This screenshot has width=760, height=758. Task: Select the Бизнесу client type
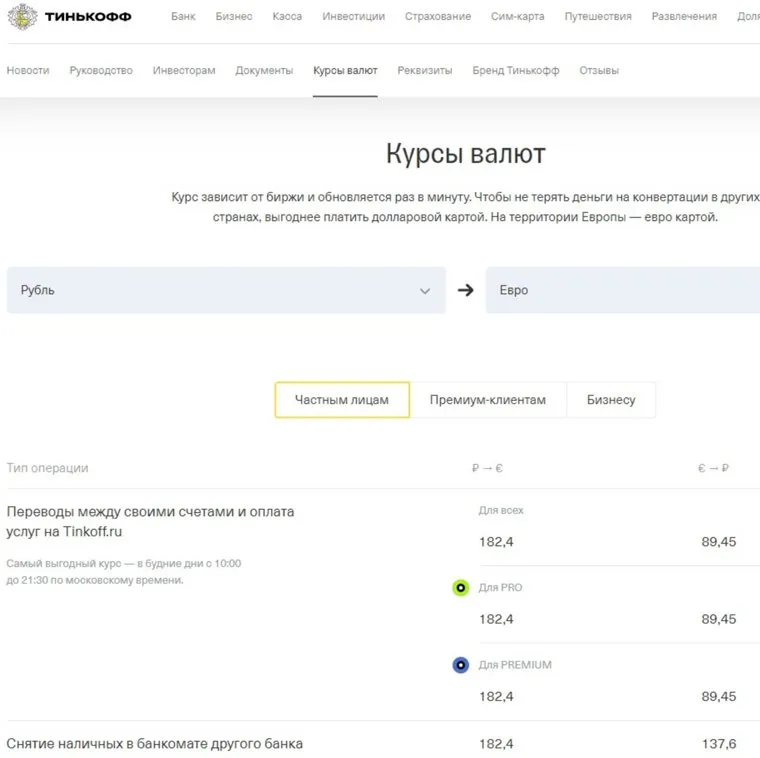pyautogui.click(x=611, y=400)
